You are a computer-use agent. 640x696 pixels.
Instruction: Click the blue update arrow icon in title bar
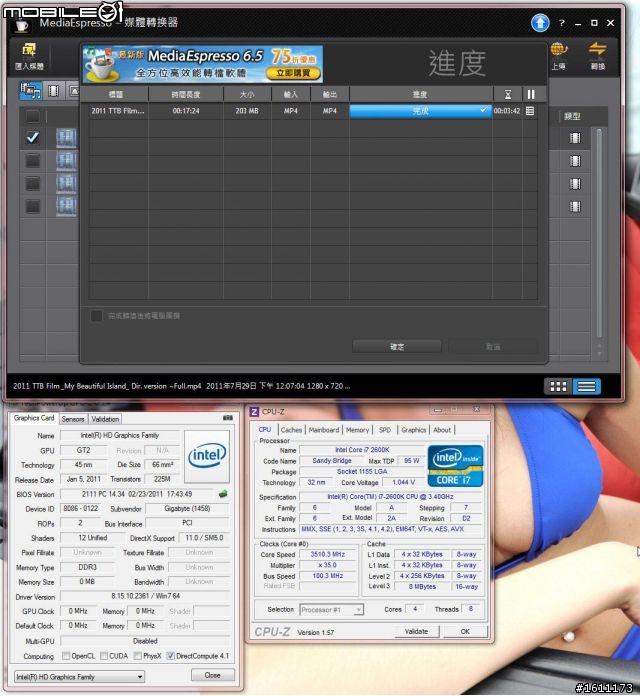click(540, 23)
